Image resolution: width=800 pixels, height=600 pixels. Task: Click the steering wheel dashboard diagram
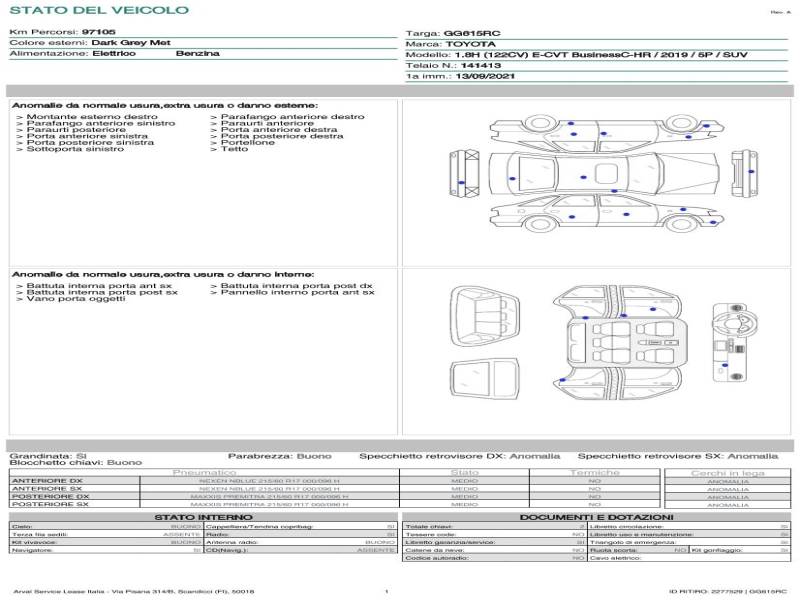(x=734, y=342)
